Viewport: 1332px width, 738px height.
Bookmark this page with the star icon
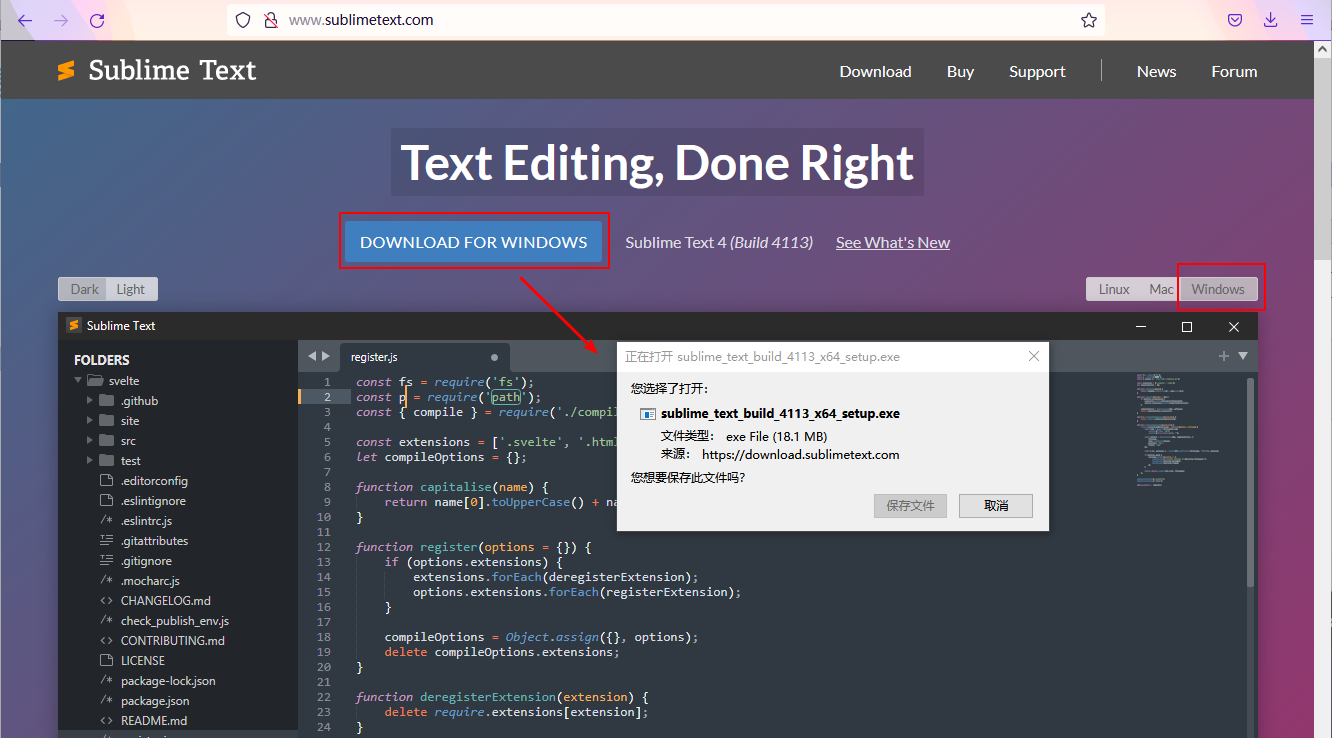pos(1089,20)
